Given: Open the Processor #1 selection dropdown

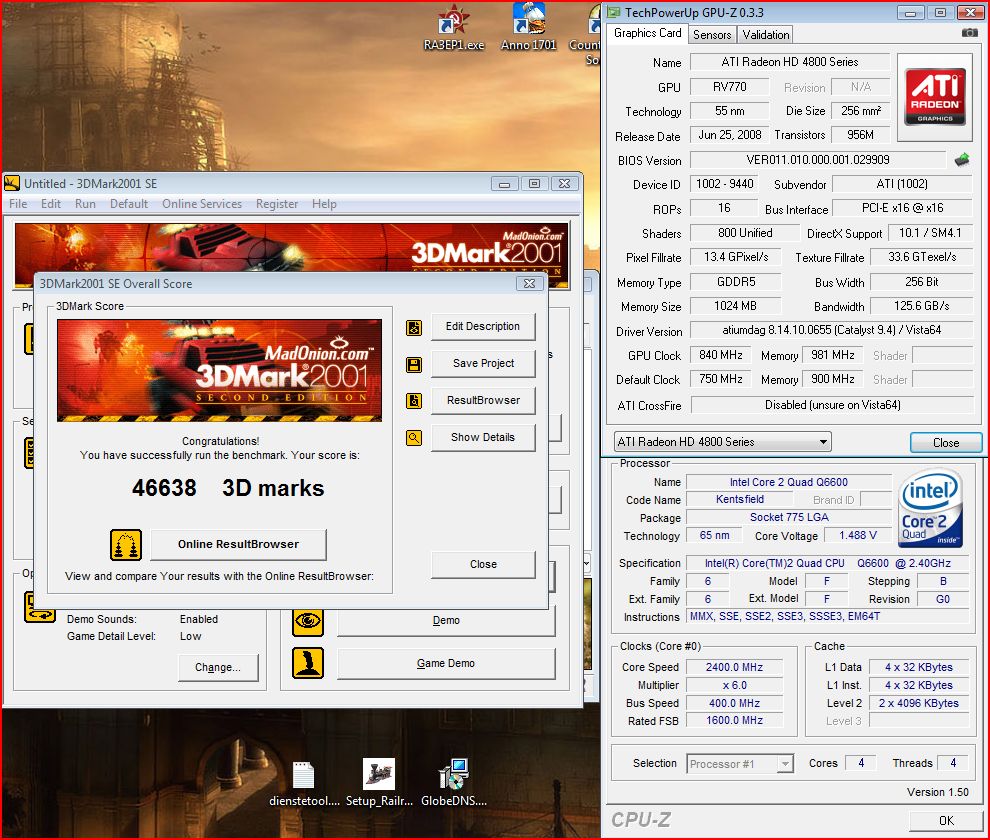Looking at the screenshot, I should pyautogui.click(x=739, y=764).
